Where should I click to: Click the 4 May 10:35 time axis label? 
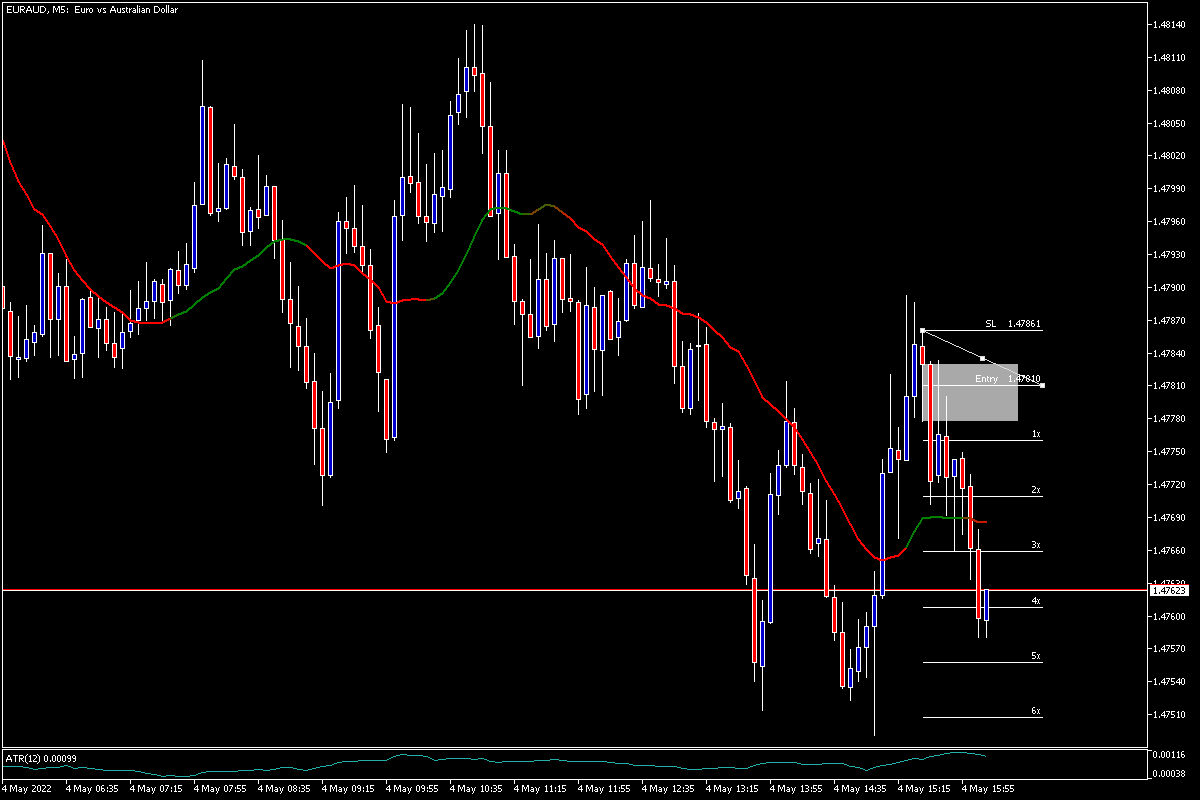pyautogui.click(x=478, y=788)
